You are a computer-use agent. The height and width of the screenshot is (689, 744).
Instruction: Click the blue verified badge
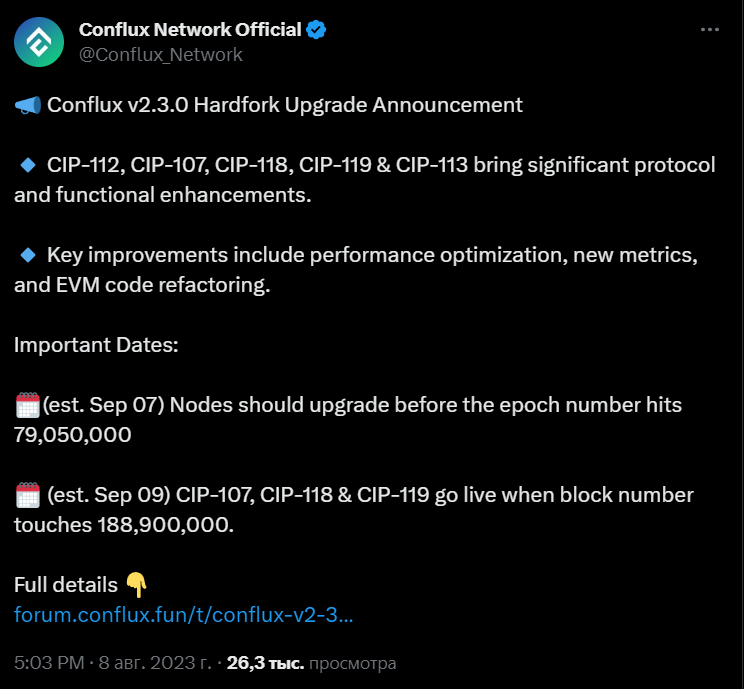click(x=316, y=30)
